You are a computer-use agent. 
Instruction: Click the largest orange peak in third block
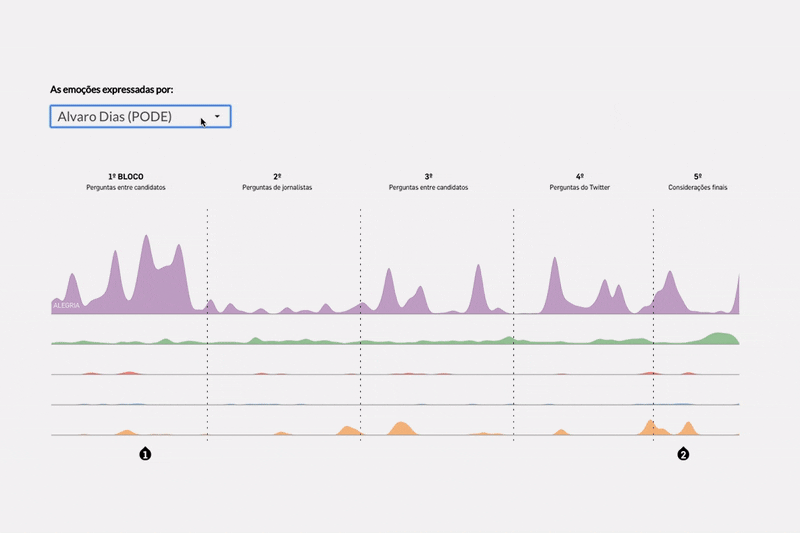[x=401, y=428]
